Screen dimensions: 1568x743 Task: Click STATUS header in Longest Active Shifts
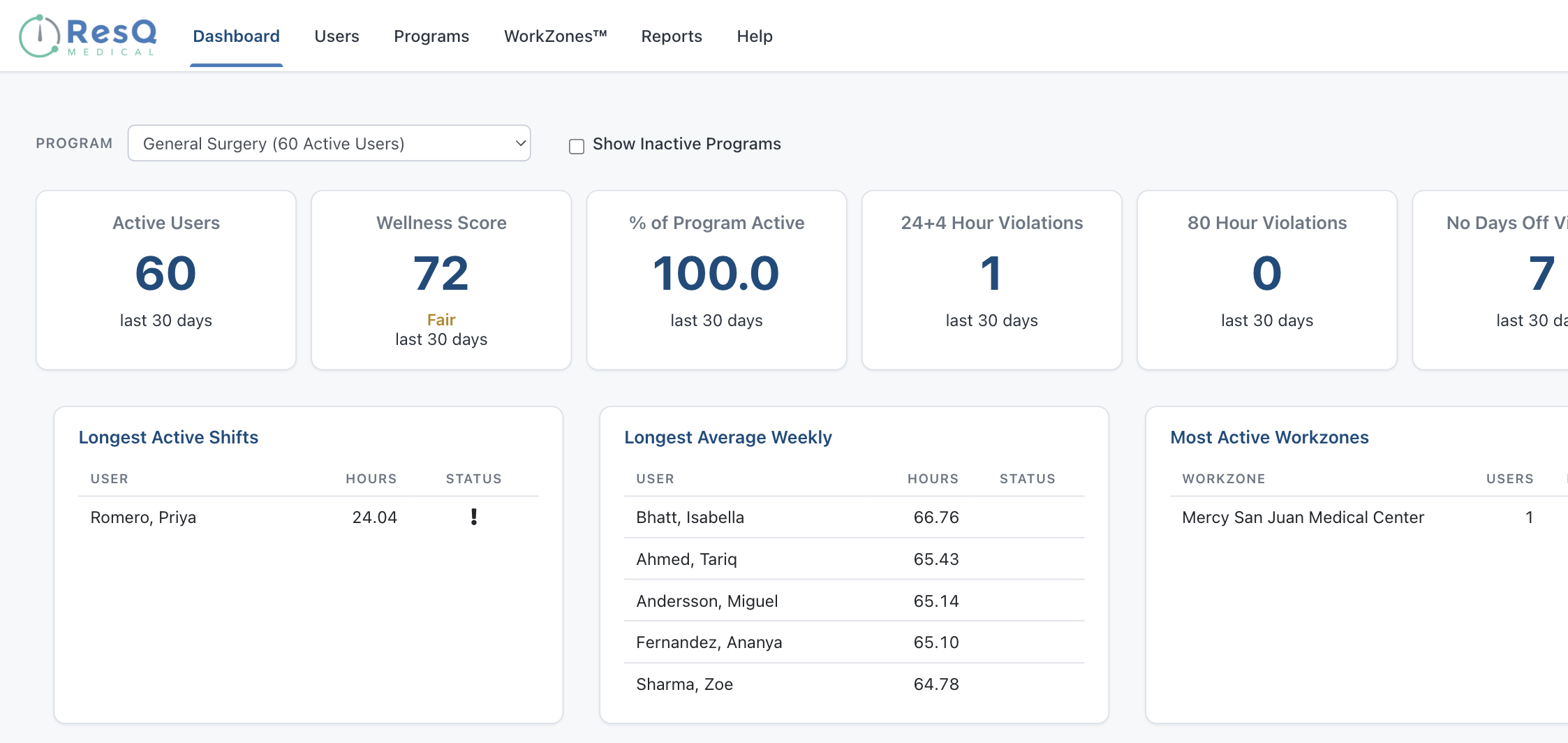[x=474, y=479]
